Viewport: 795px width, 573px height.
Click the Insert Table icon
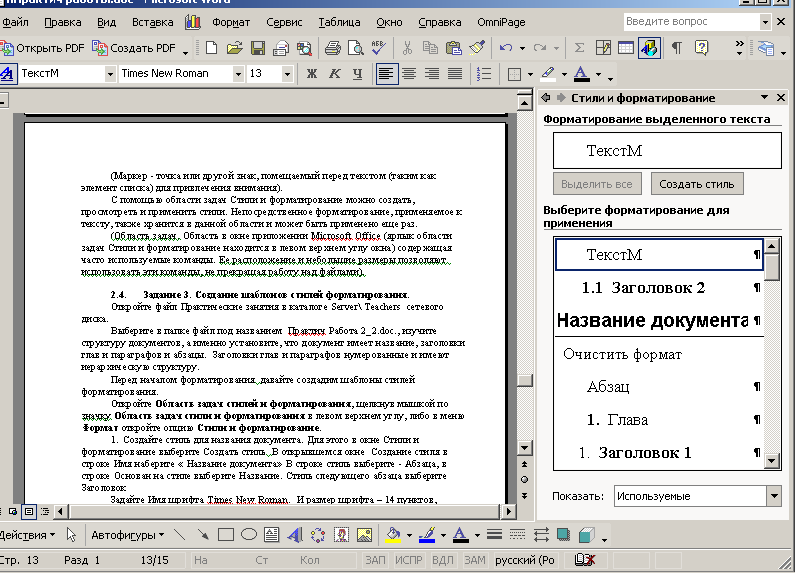pos(626,48)
